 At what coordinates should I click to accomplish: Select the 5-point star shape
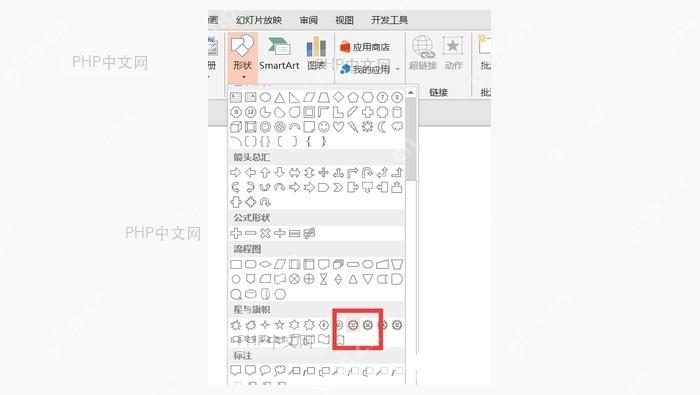(279, 325)
